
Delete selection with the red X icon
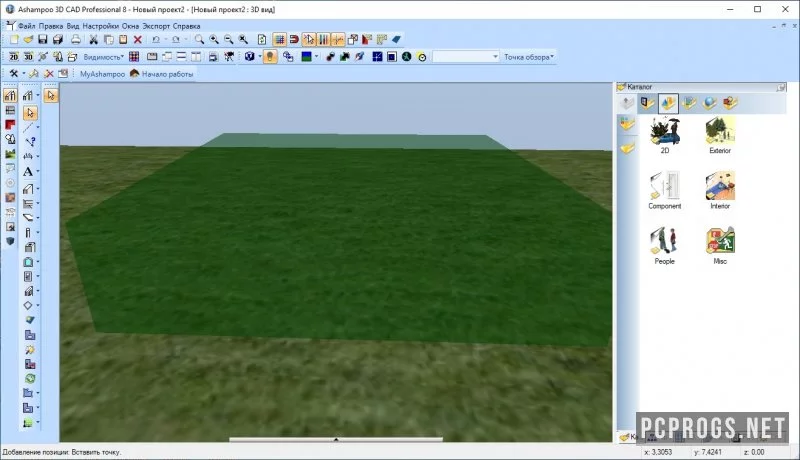tap(138, 39)
